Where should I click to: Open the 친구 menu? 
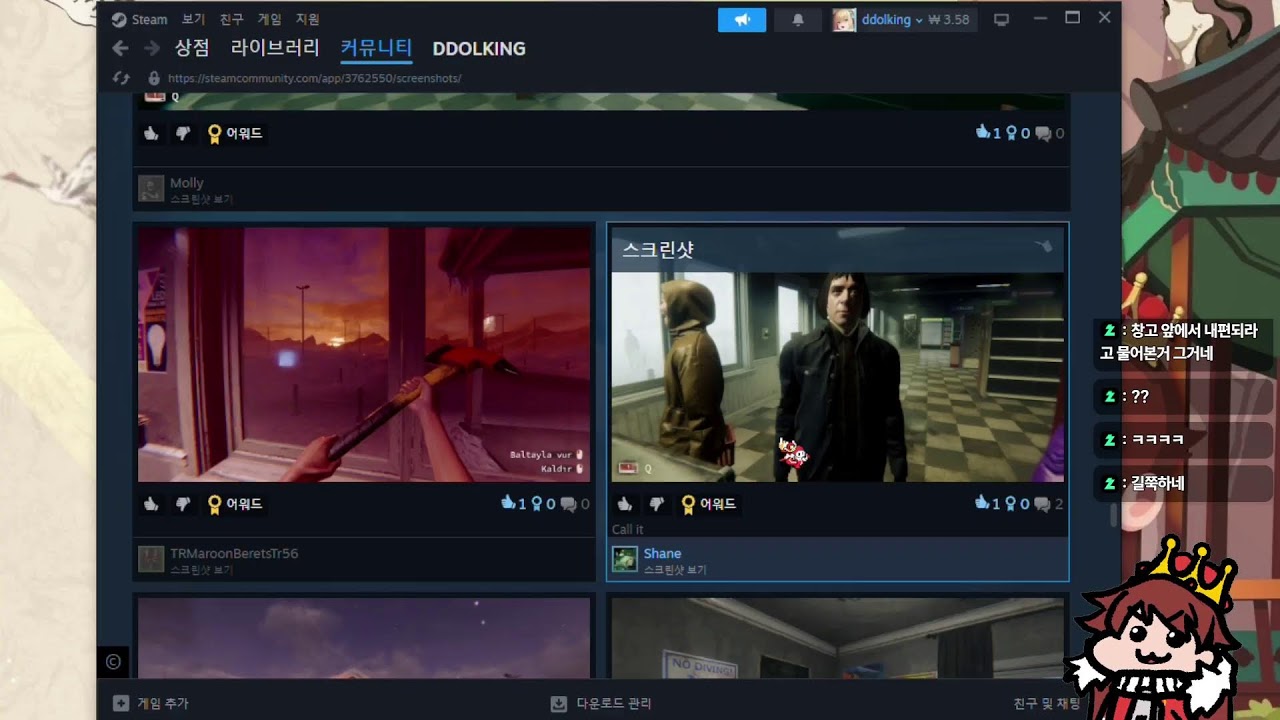point(231,19)
